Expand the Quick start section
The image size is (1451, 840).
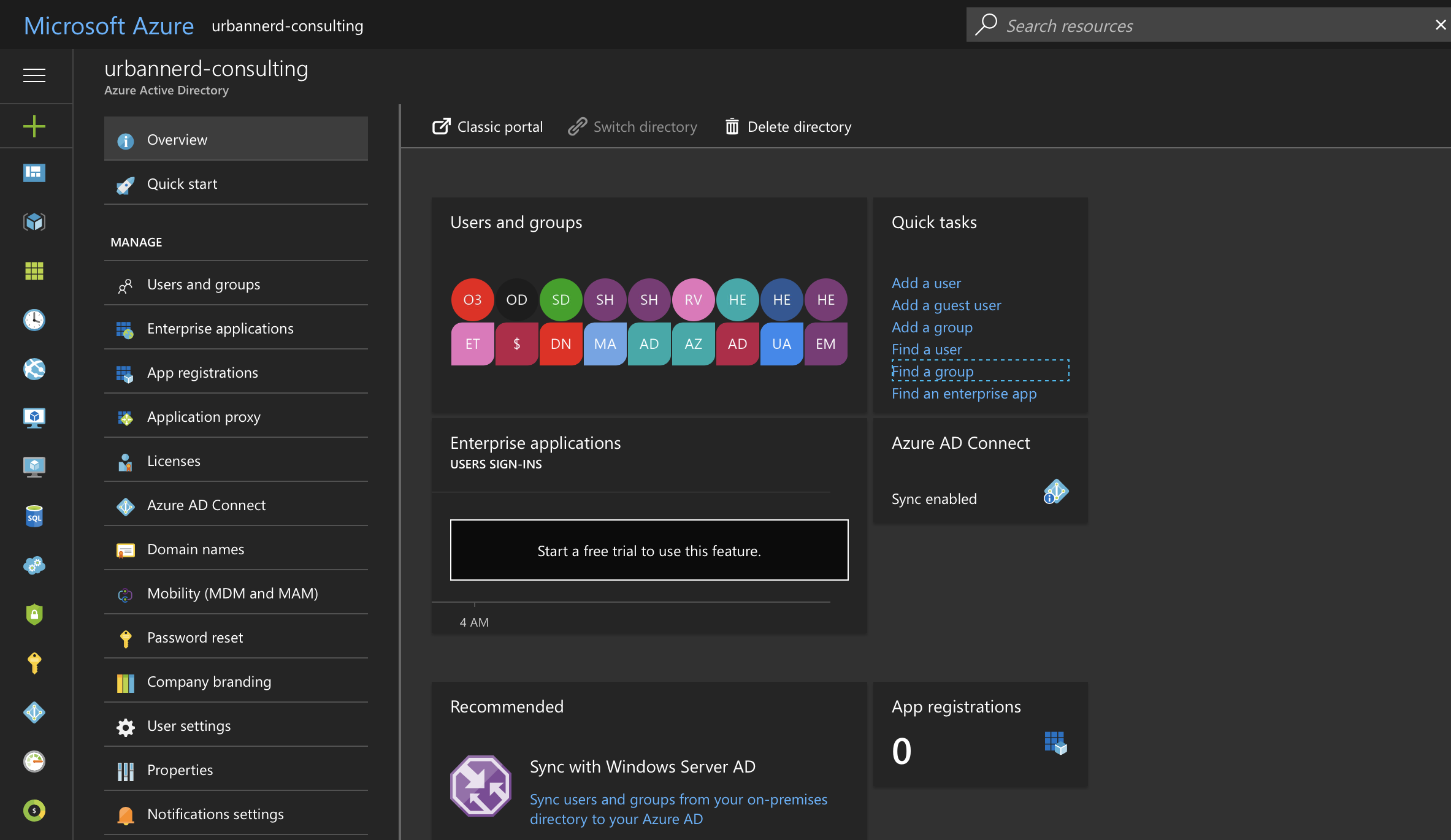point(183,182)
